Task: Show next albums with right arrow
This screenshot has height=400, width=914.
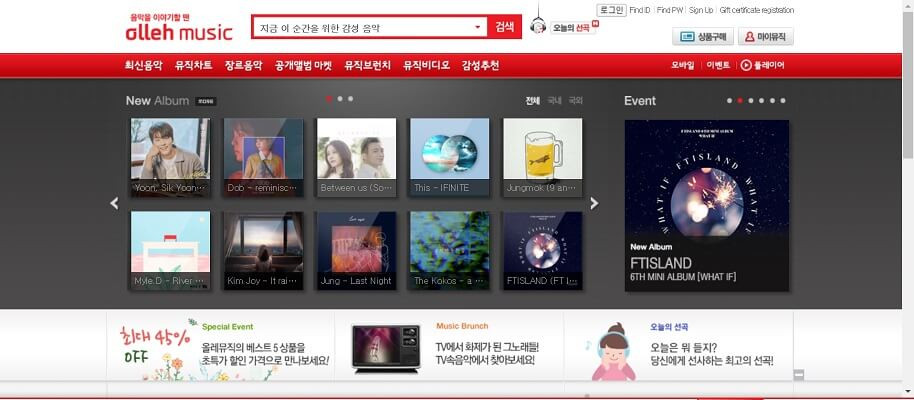Action: tap(594, 203)
